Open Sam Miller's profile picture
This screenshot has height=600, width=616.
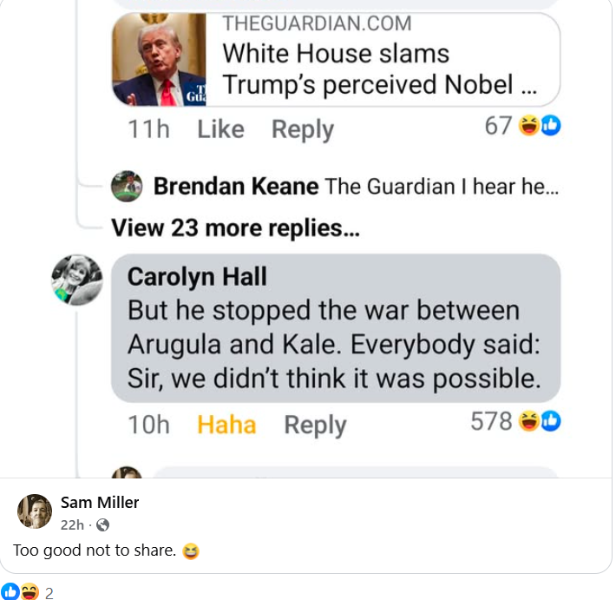tap(35, 511)
